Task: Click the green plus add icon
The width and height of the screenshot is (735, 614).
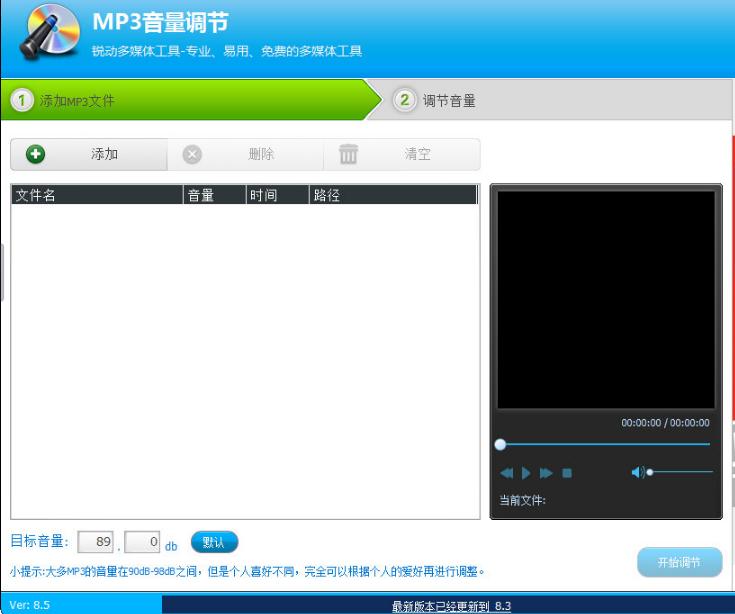Action: pyautogui.click(x=36, y=154)
